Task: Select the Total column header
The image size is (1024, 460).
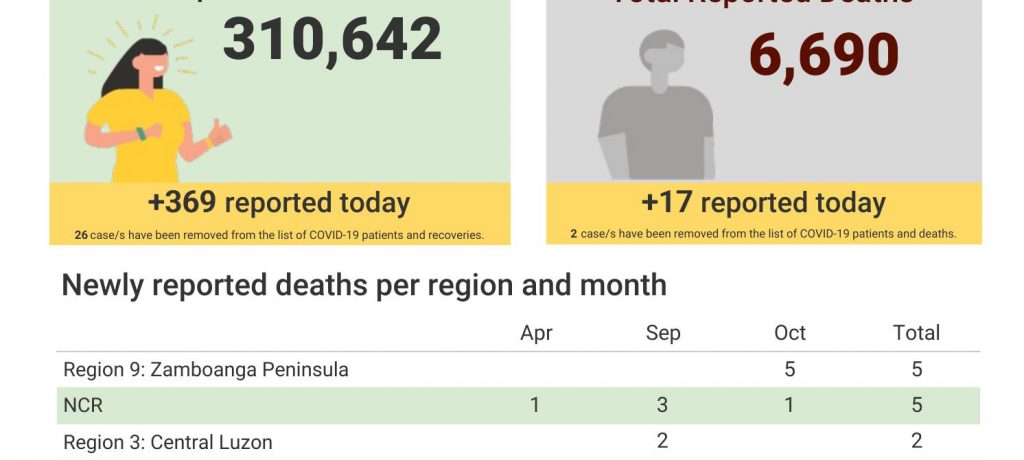Action: [x=916, y=333]
